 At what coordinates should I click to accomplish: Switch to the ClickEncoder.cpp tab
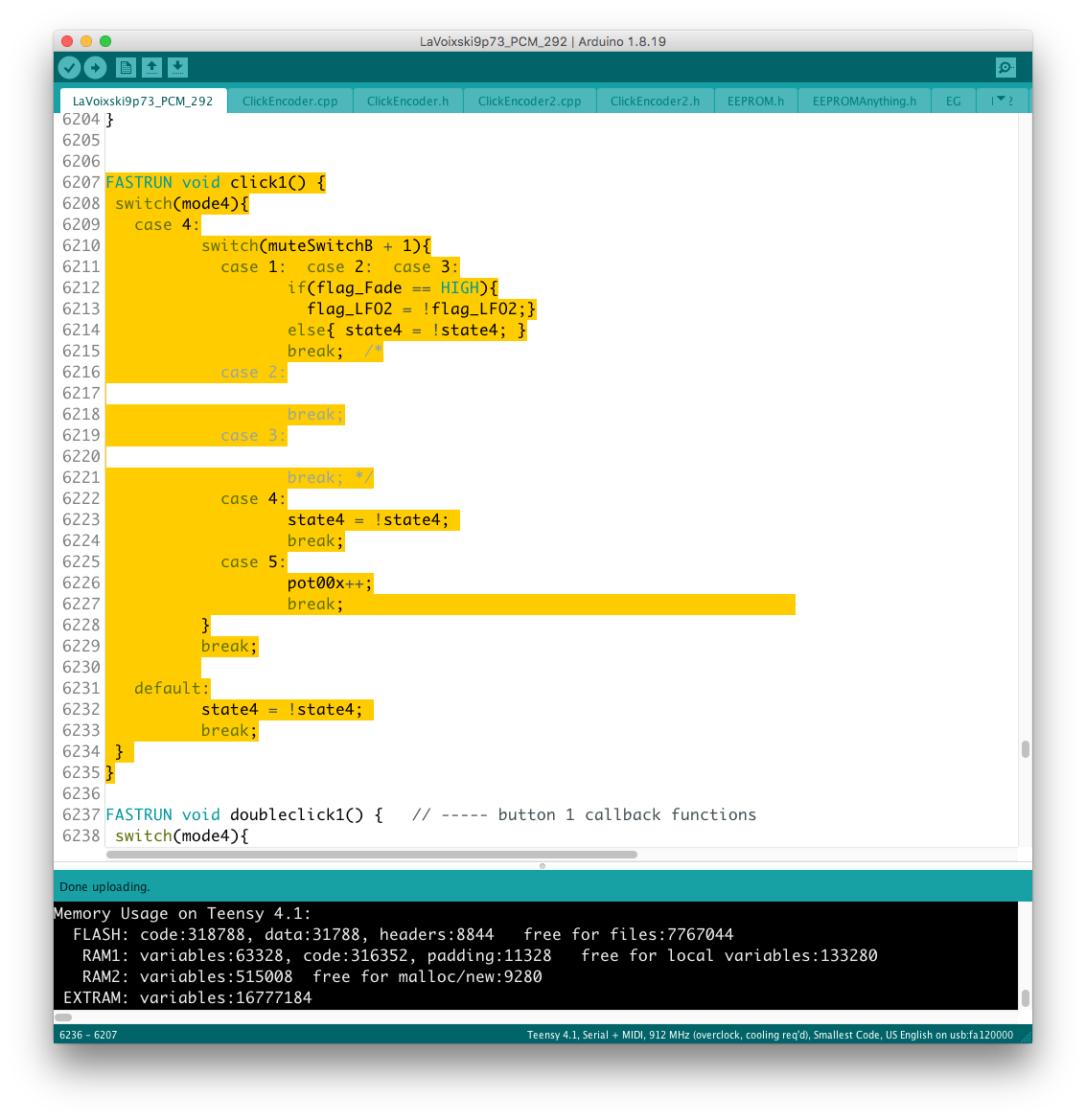(289, 101)
